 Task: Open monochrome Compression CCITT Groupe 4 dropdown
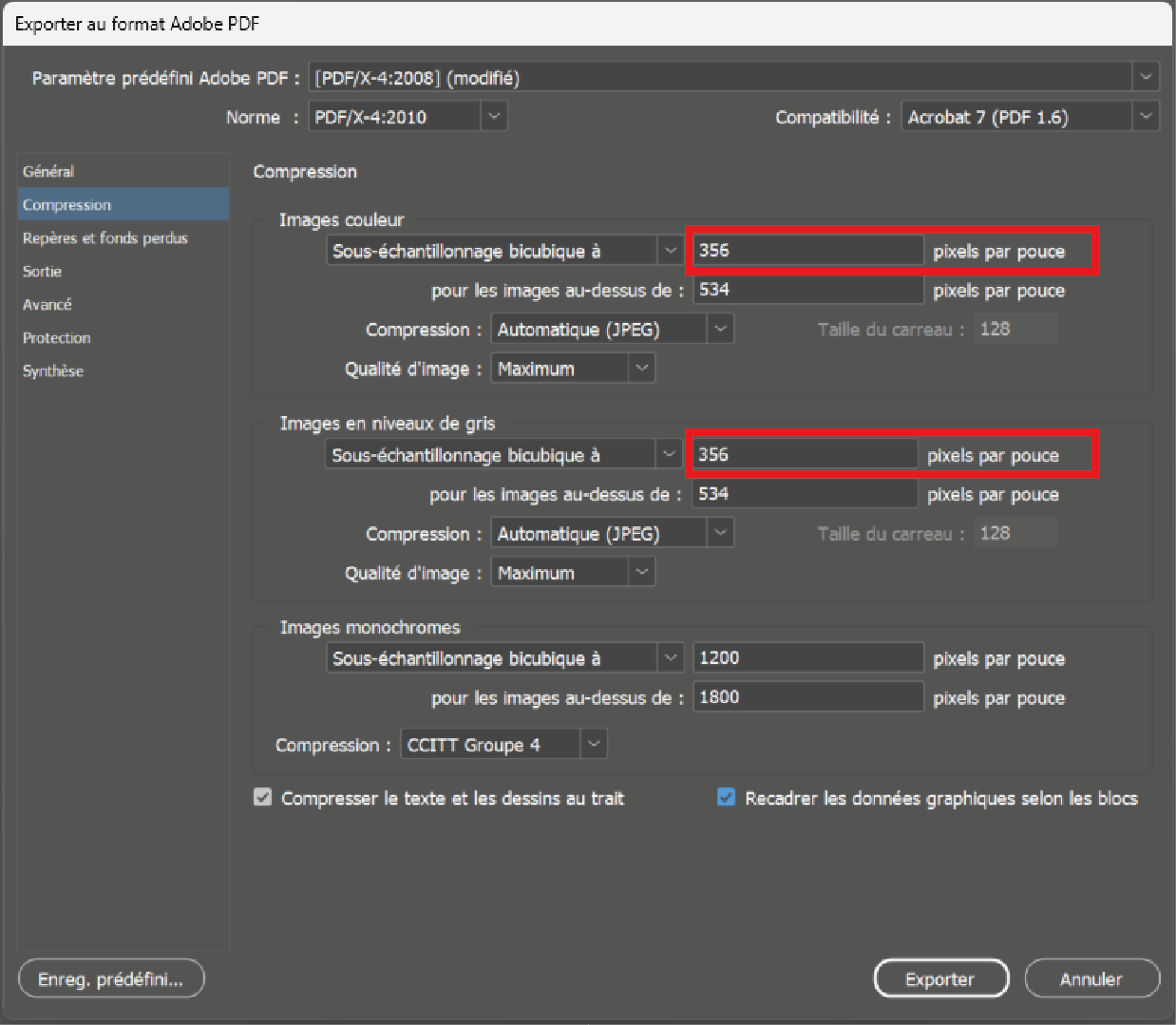coord(503,745)
